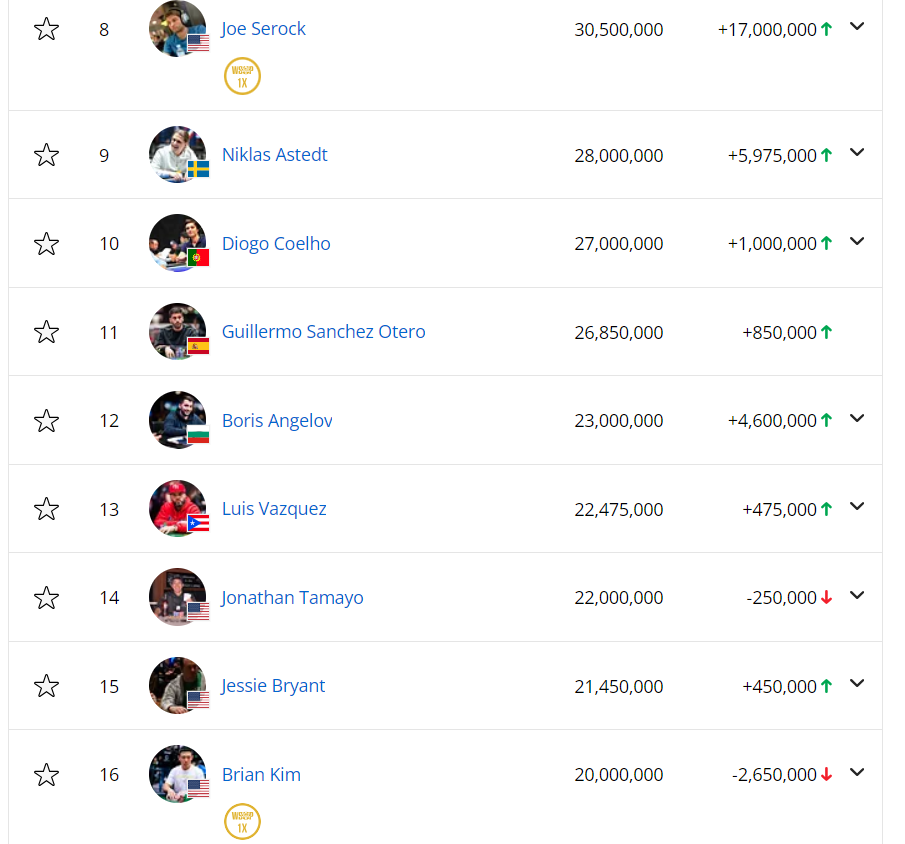Click the star next to Jessie Bryant
Viewport: 905px width, 844px height.
point(46,686)
